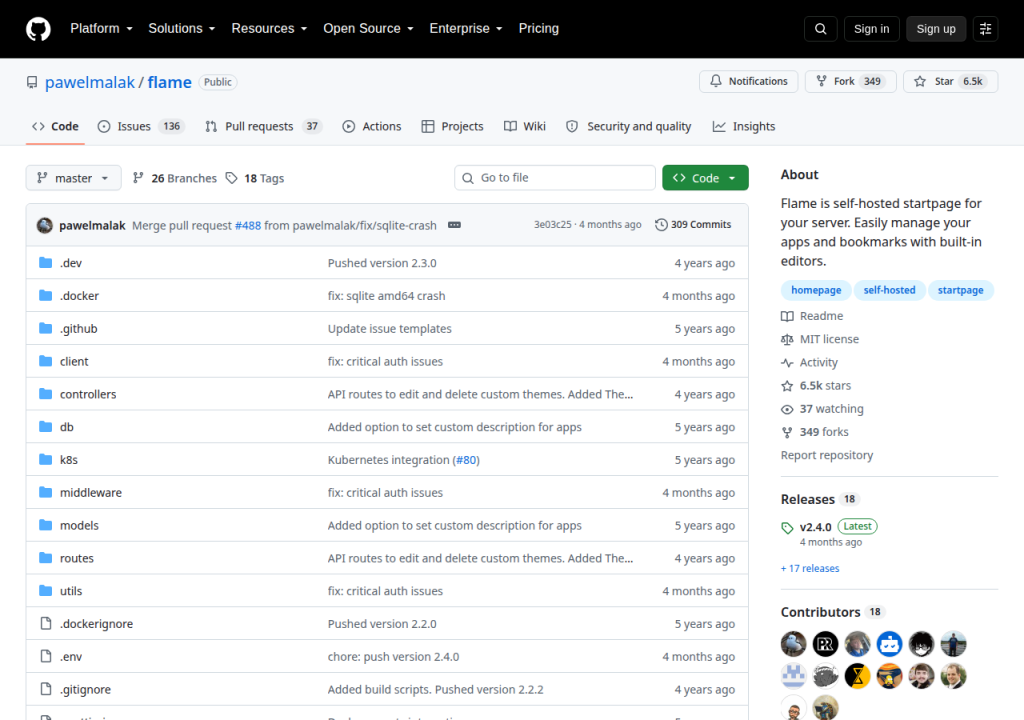Open the .dockerignore file icon
Viewport: 1024px width, 720px height.
pos(46,623)
